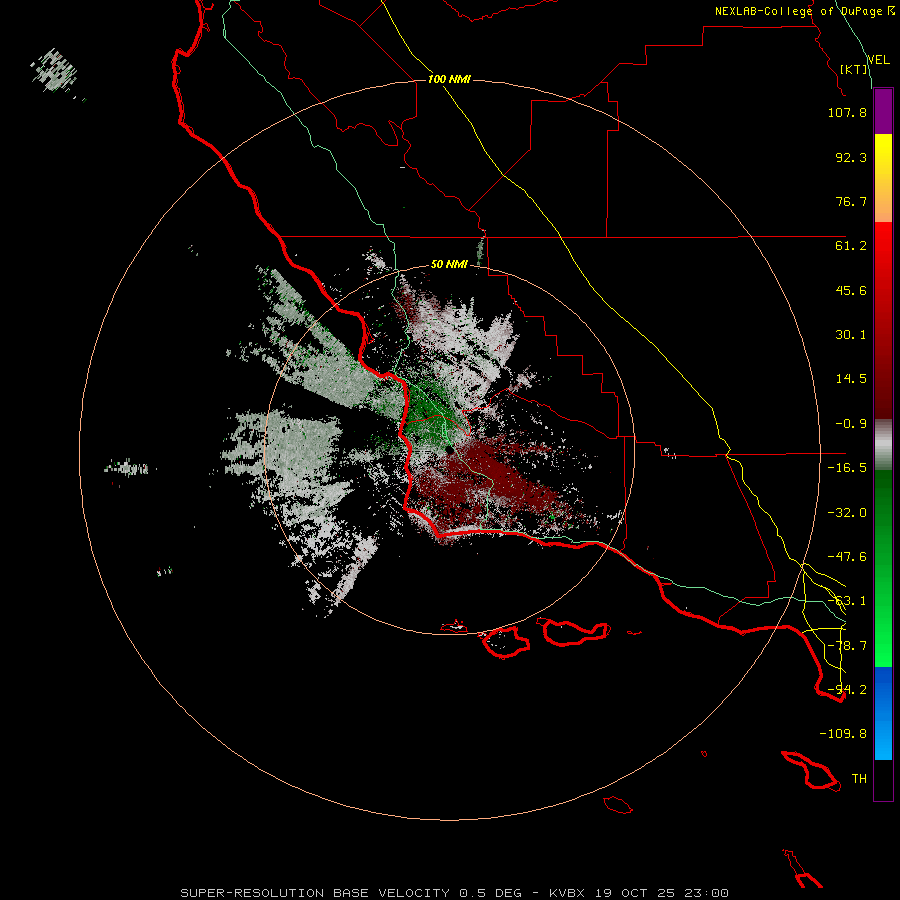Select the -32.0 scale value
Screen dimensions: 900x900
(847, 513)
